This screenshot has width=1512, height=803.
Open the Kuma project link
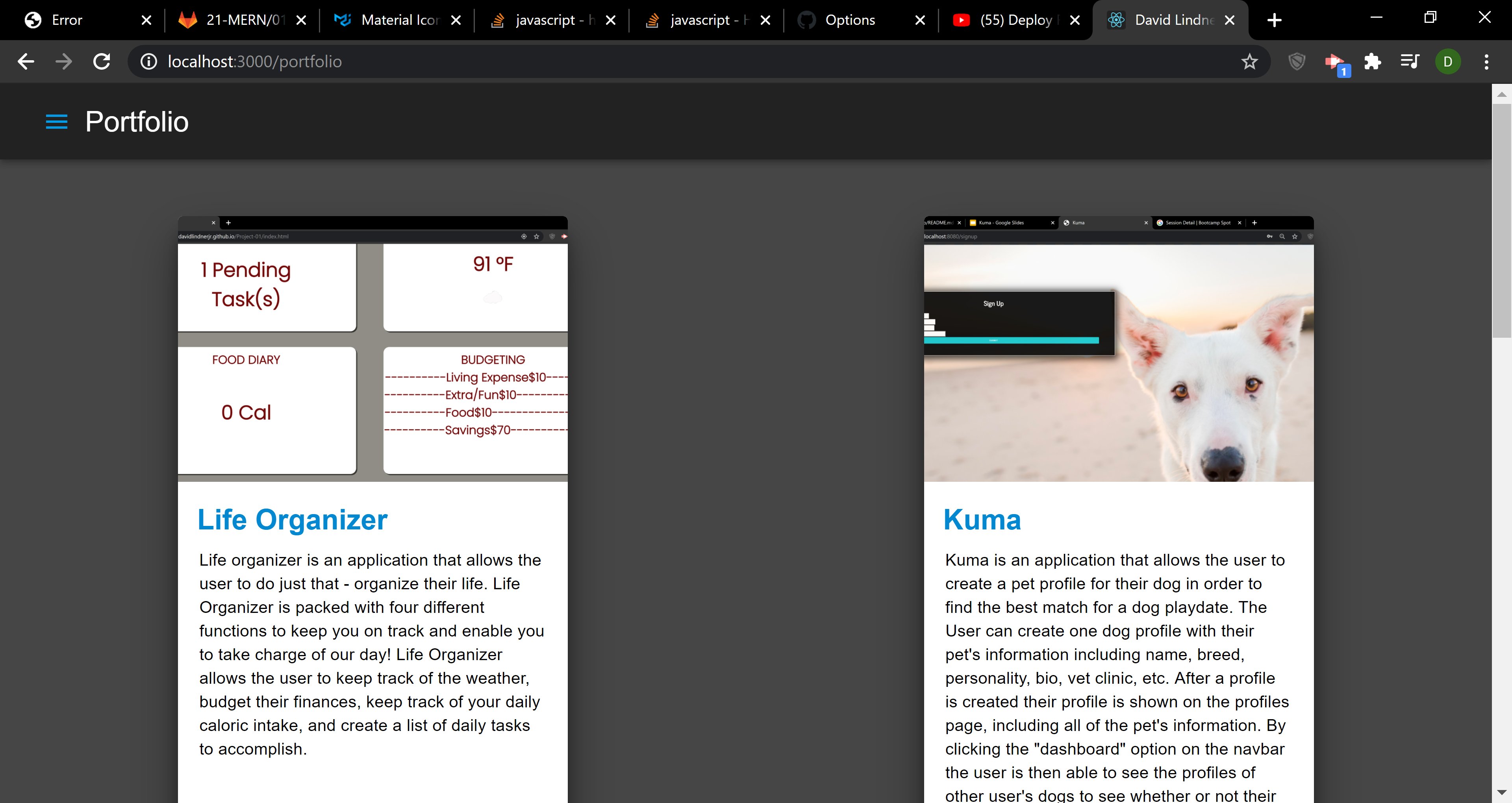coord(981,520)
